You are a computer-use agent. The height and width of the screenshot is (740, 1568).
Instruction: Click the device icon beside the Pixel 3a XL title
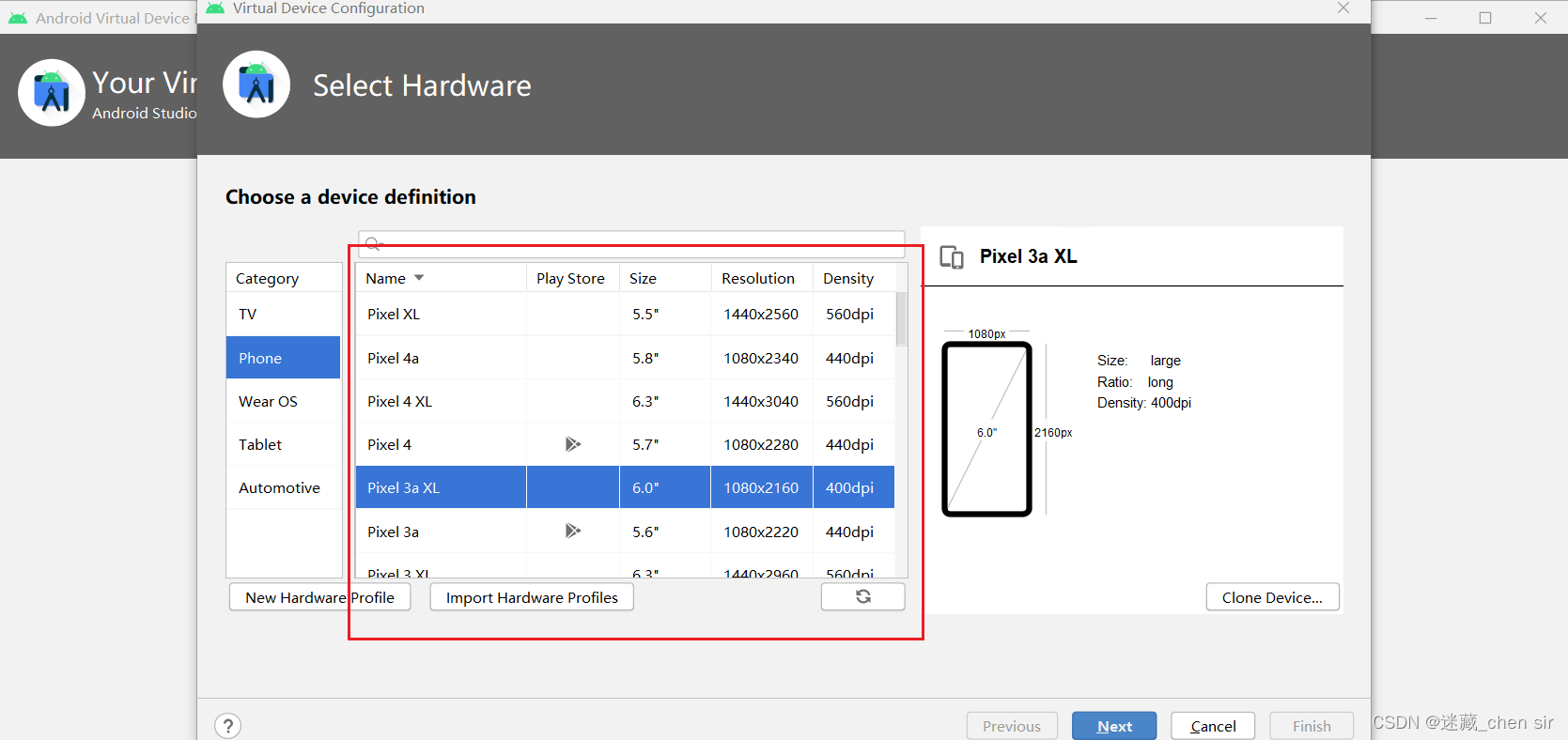952,257
